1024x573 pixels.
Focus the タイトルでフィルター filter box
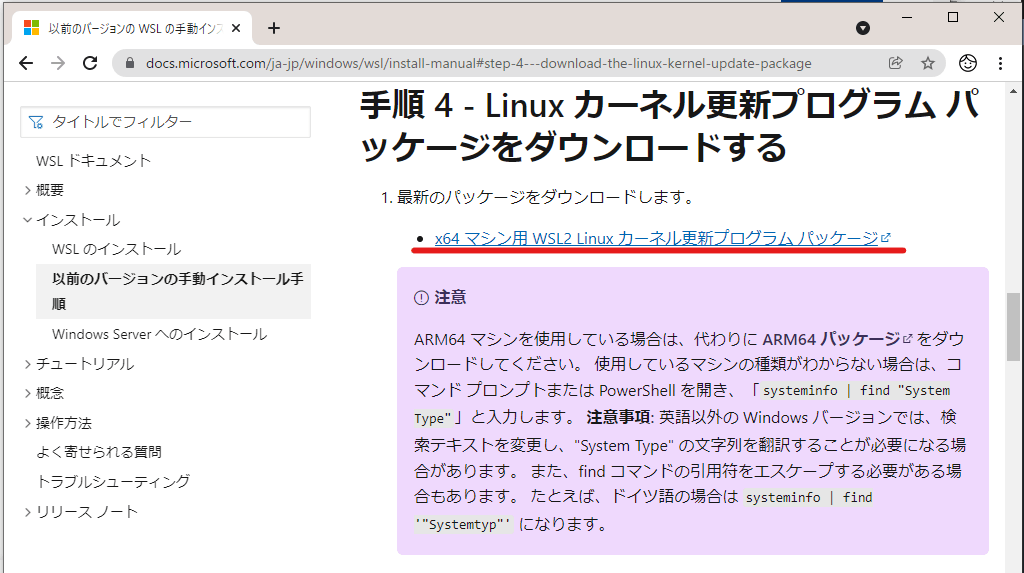click(165, 122)
